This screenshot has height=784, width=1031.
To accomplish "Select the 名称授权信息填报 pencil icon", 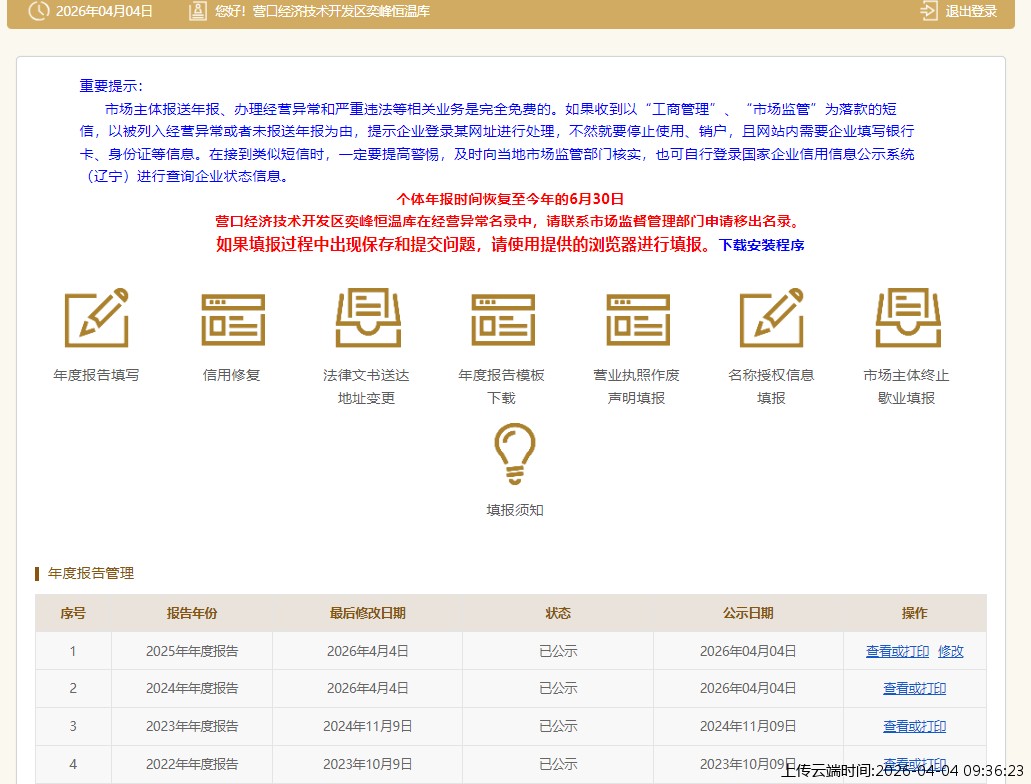I will tap(771, 318).
